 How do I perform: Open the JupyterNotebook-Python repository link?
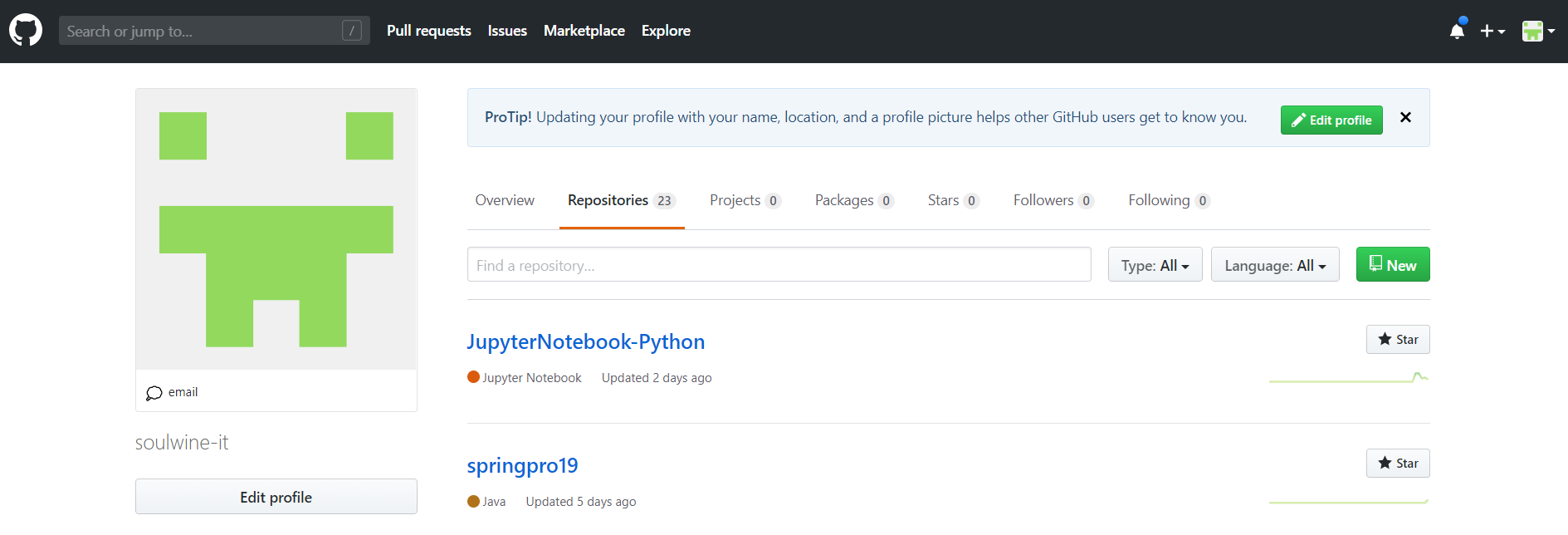[x=585, y=341]
